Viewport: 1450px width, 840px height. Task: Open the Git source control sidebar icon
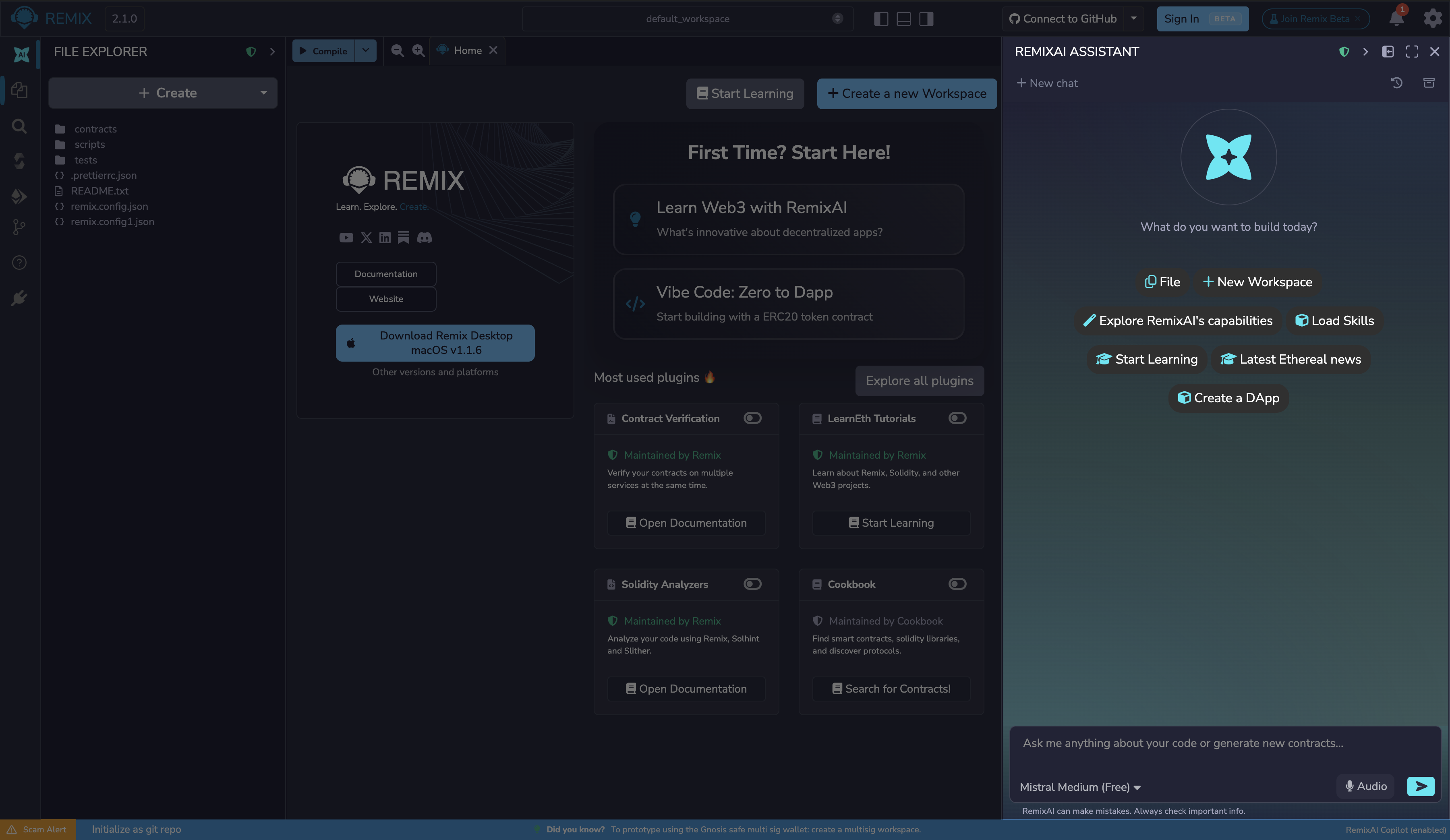coord(20,228)
